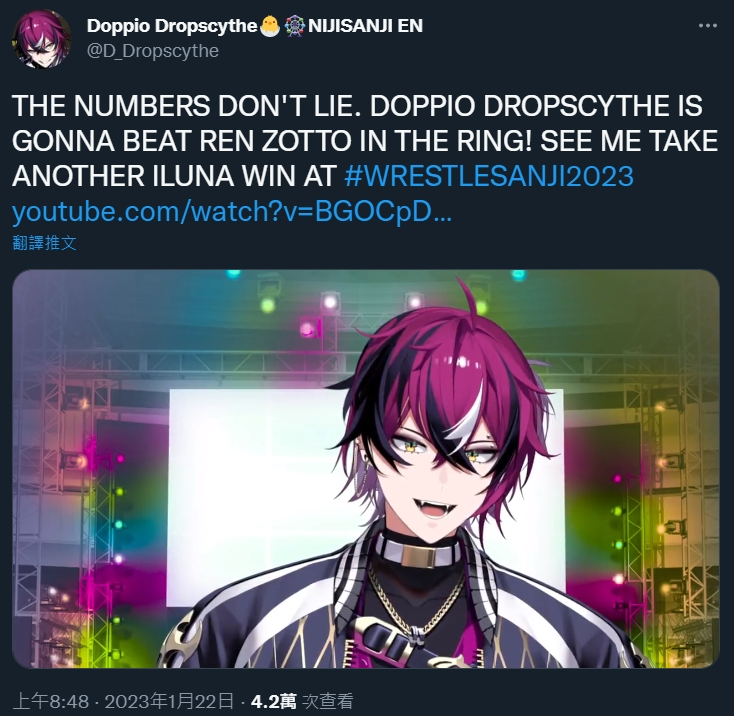Click the 2023年1月22日 date
This screenshot has width=734, height=716.
(x=169, y=701)
